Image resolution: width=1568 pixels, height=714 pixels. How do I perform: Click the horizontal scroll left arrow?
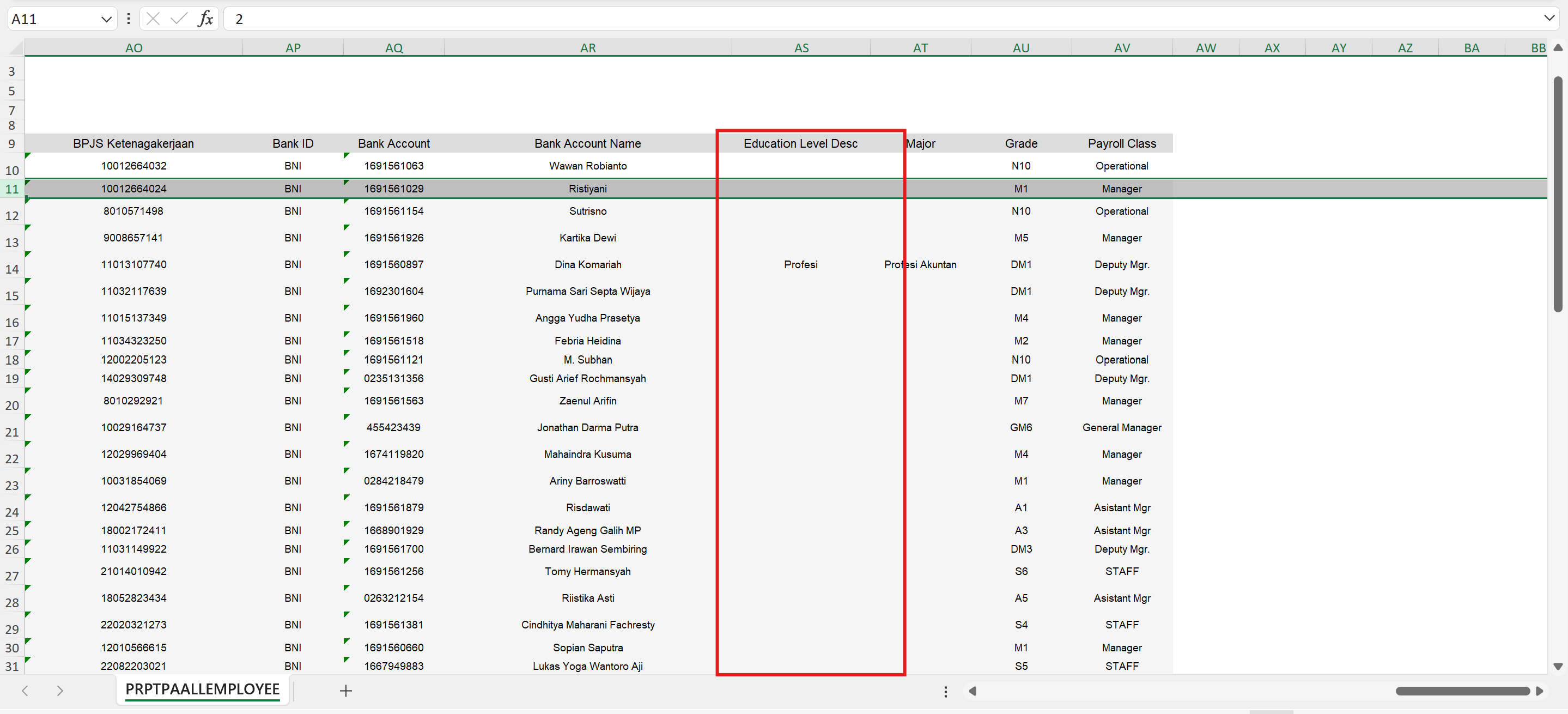pos(973,691)
